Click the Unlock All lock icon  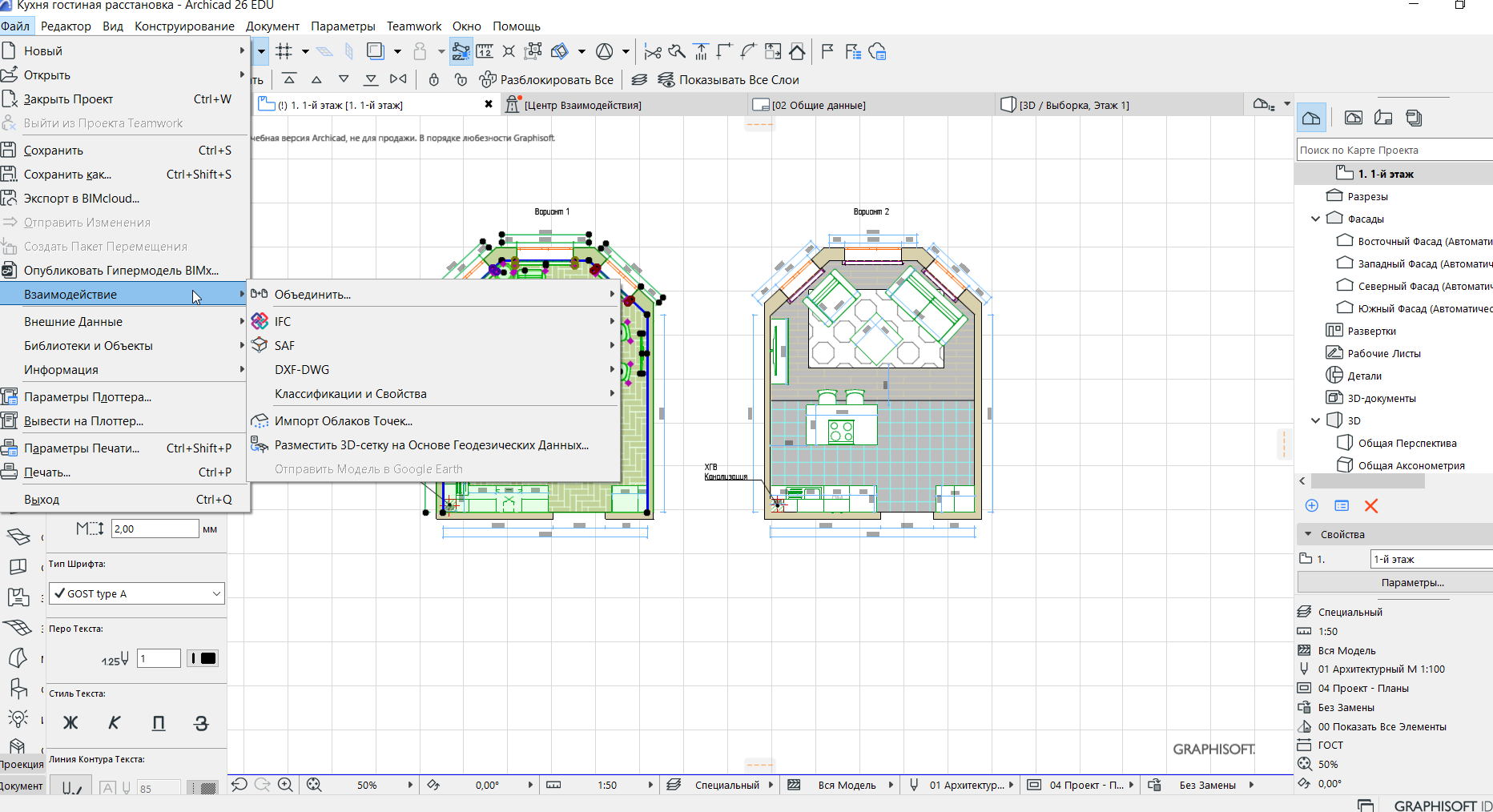point(487,80)
